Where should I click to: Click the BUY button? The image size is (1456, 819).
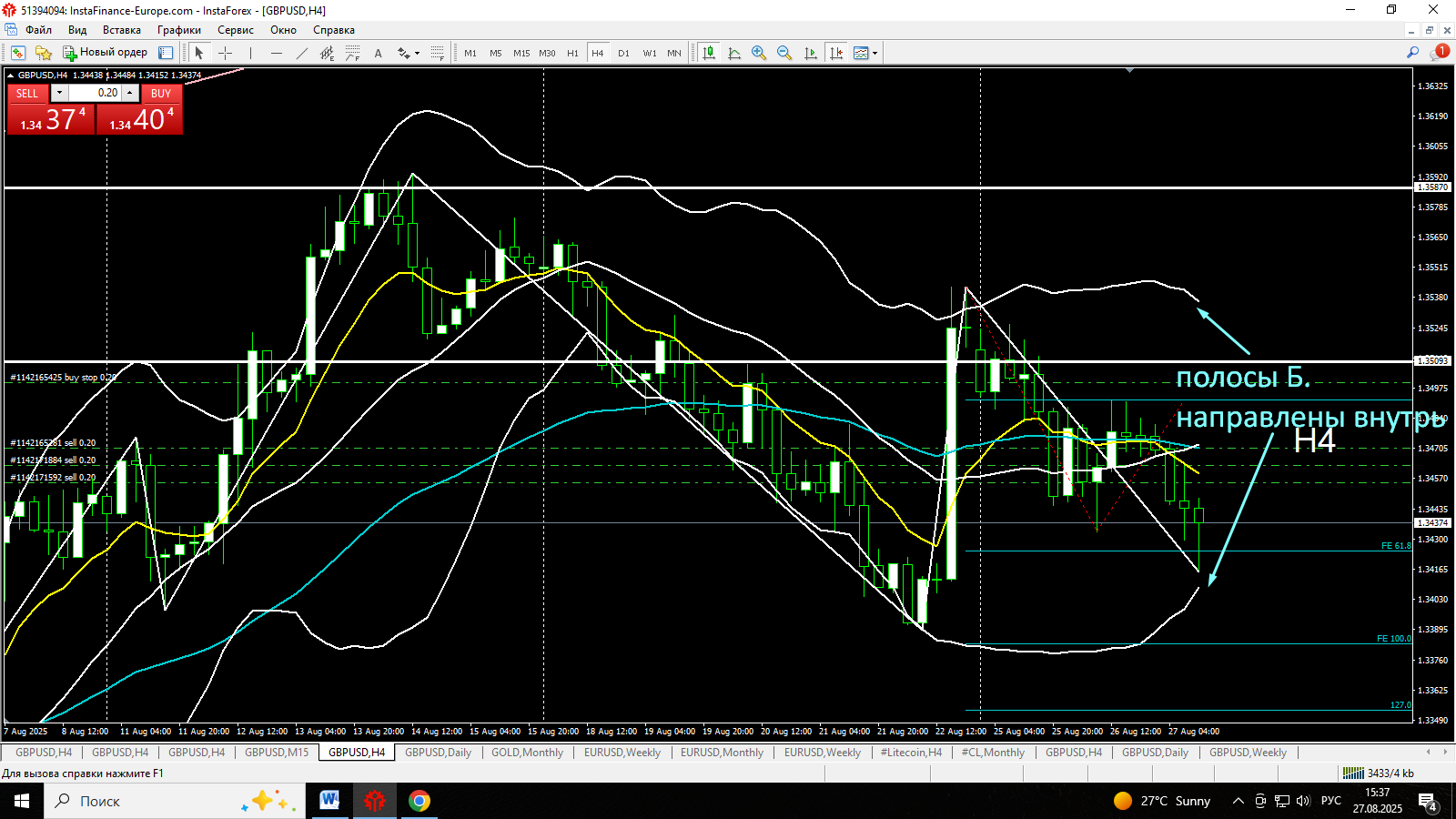click(x=161, y=93)
